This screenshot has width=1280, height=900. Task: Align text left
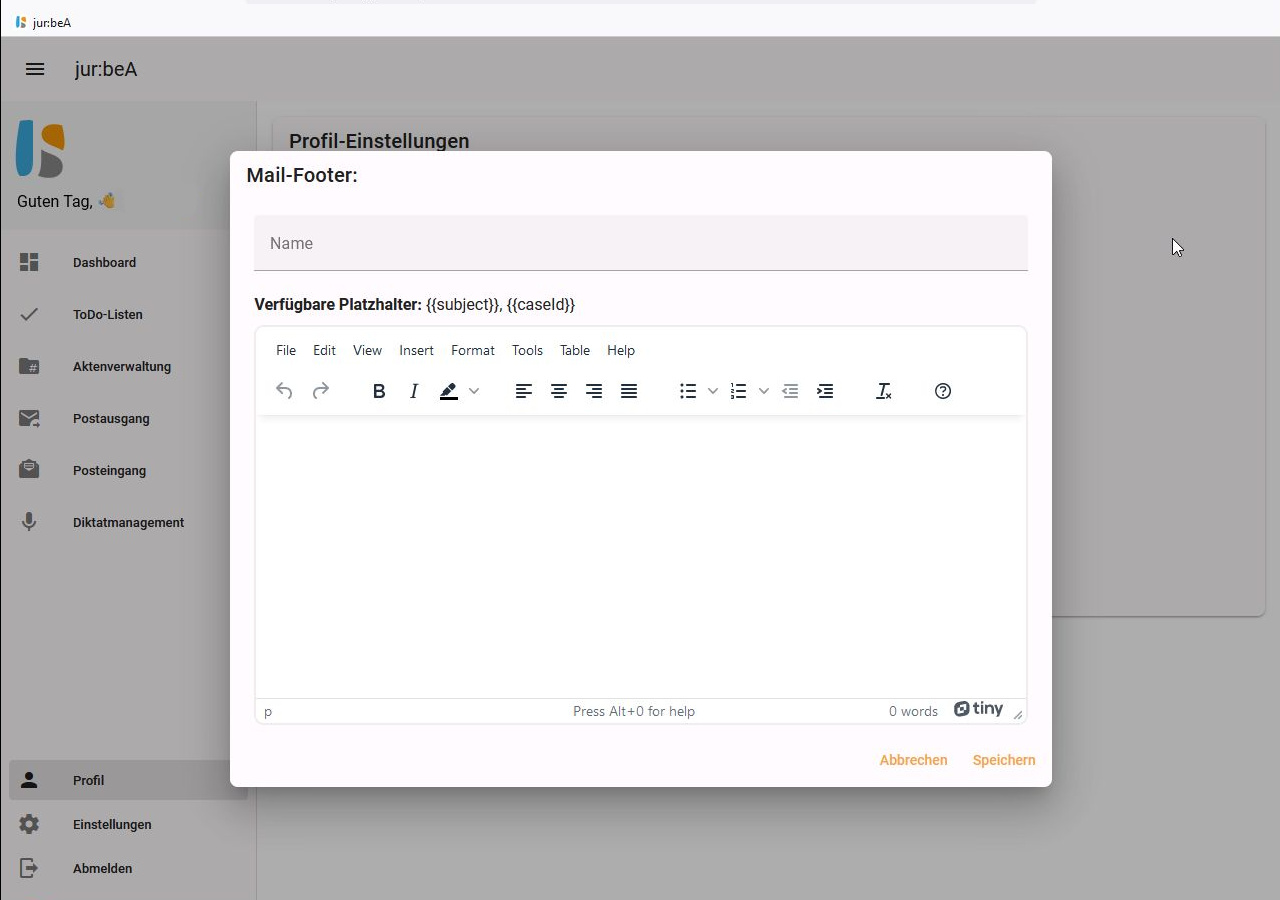click(524, 391)
